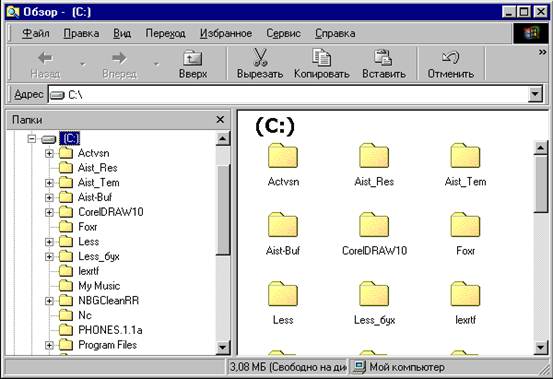
Task: Open the Файл menu
Action: pos(36,33)
